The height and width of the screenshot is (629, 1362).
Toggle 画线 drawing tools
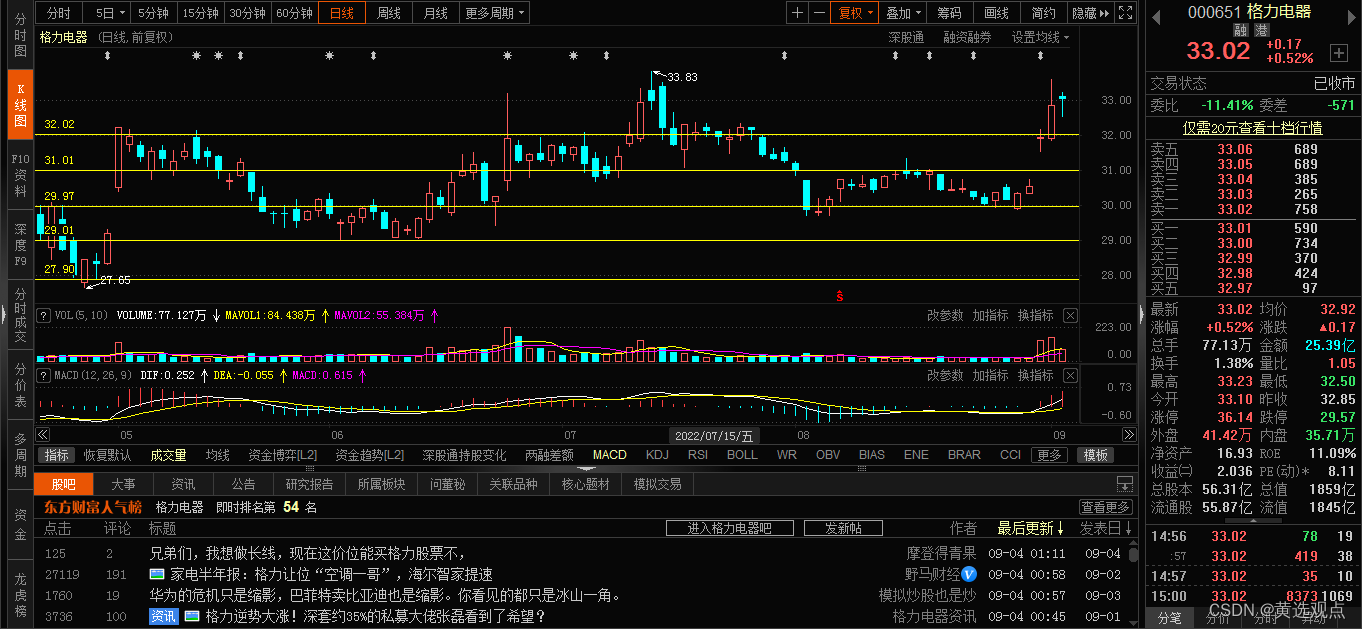[x=996, y=13]
